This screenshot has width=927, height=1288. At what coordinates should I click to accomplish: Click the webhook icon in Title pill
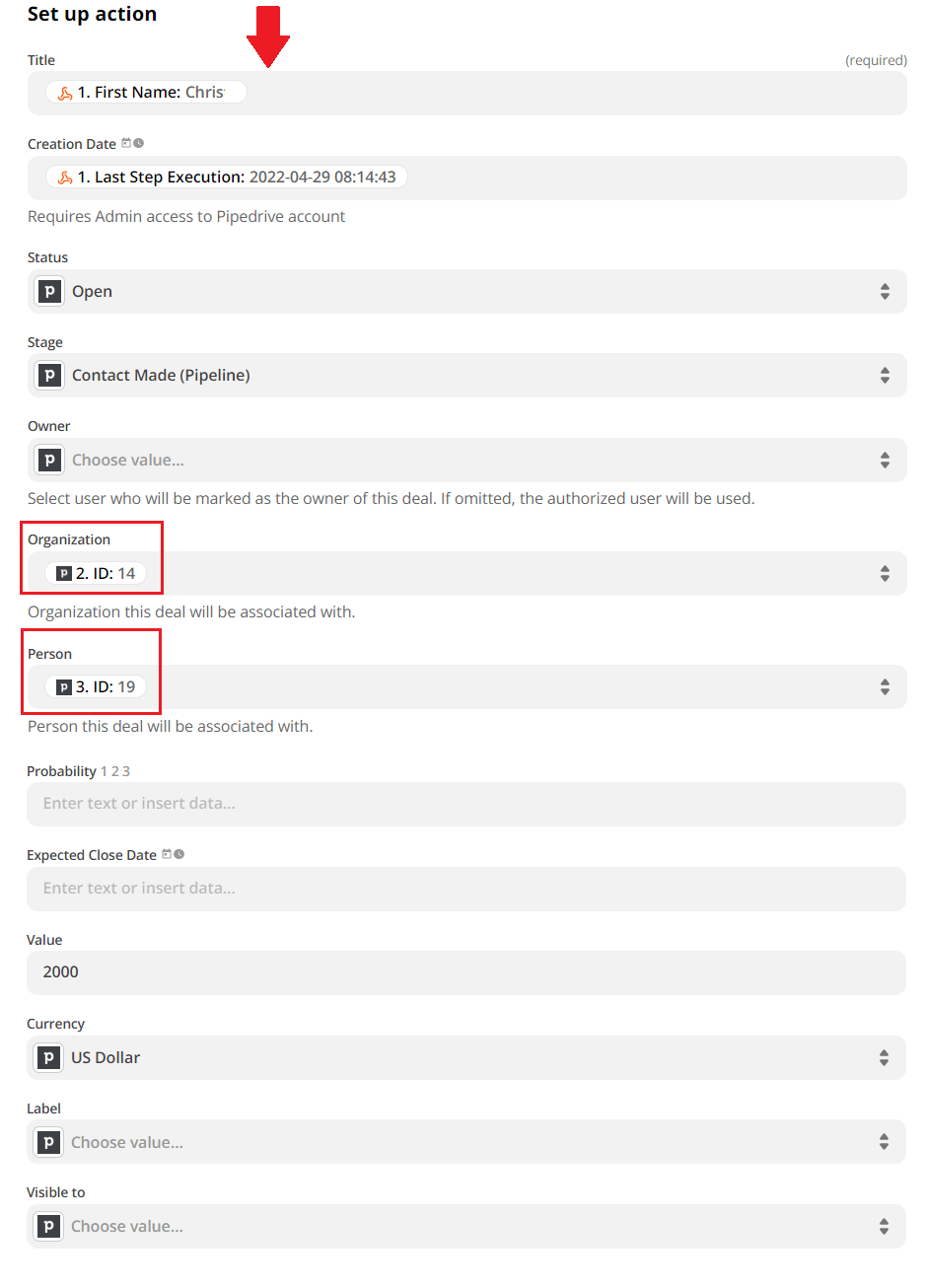(x=65, y=93)
